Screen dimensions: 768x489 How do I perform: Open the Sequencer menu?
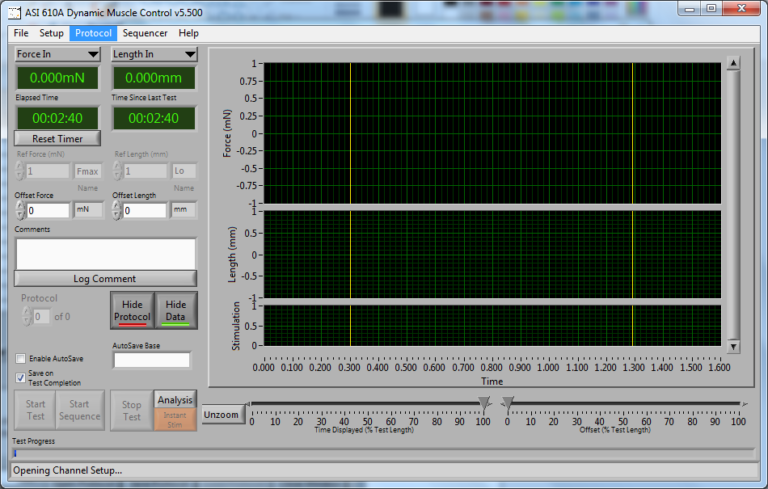pyautogui.click(x=145, y=33)
